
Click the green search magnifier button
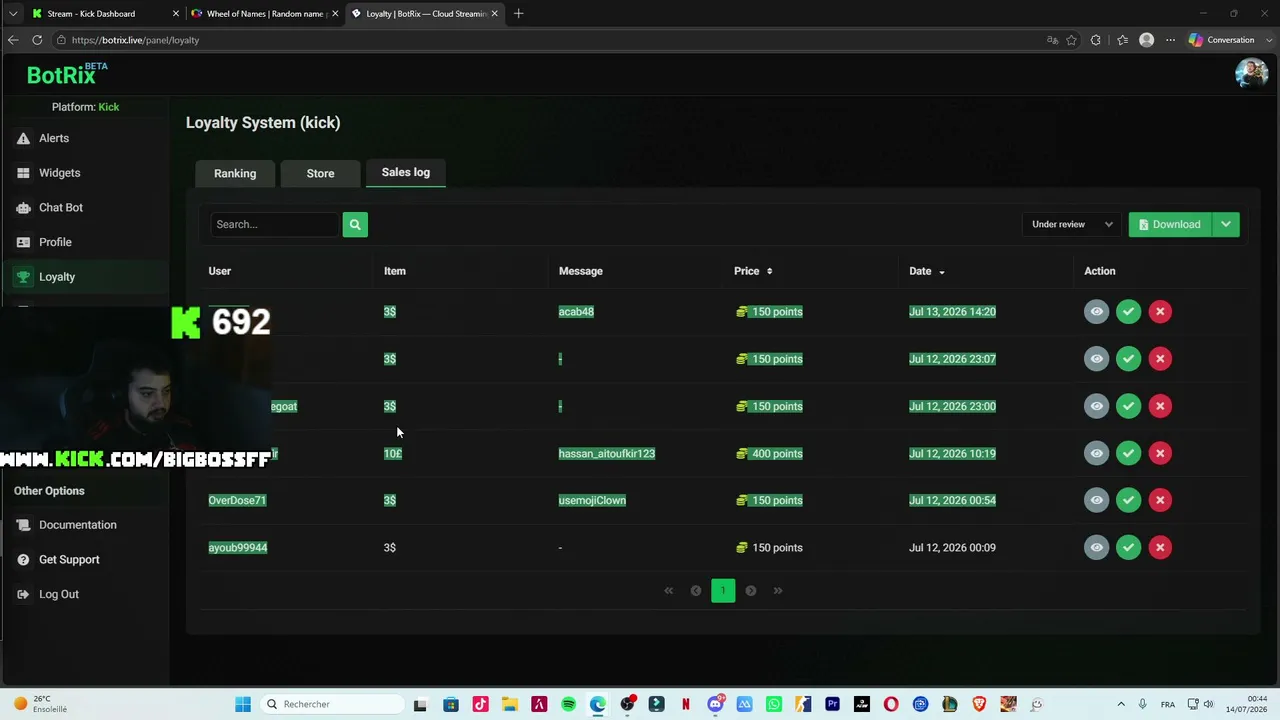coord(355,224)
